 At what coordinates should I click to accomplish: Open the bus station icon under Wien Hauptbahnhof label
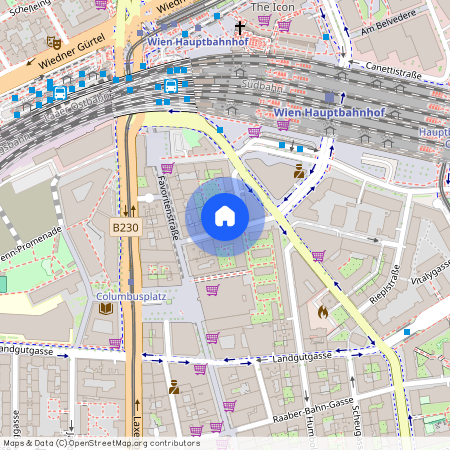171,86
